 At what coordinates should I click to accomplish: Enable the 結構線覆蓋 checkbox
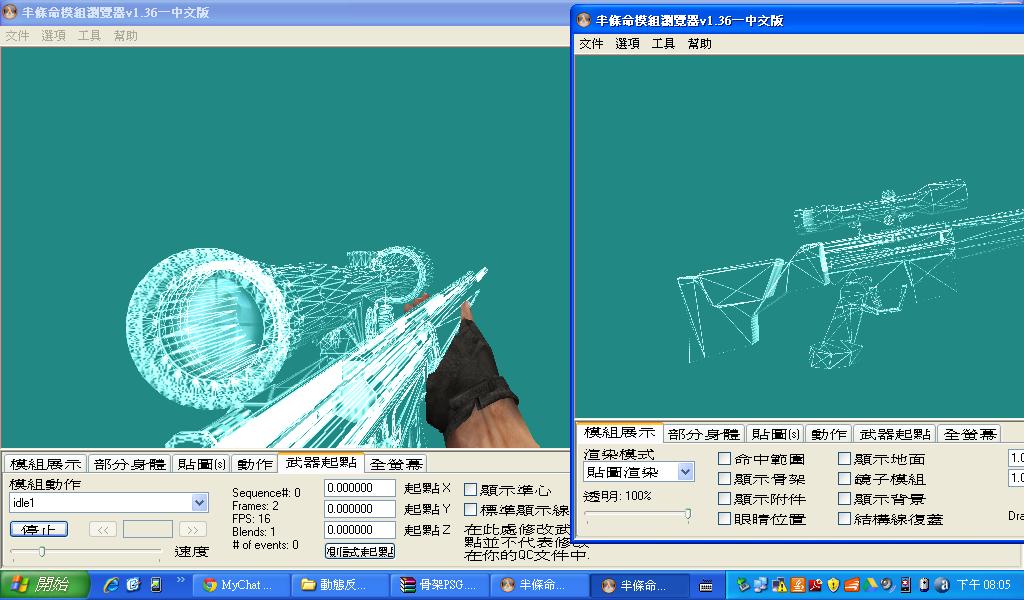(x=844, y=519)
